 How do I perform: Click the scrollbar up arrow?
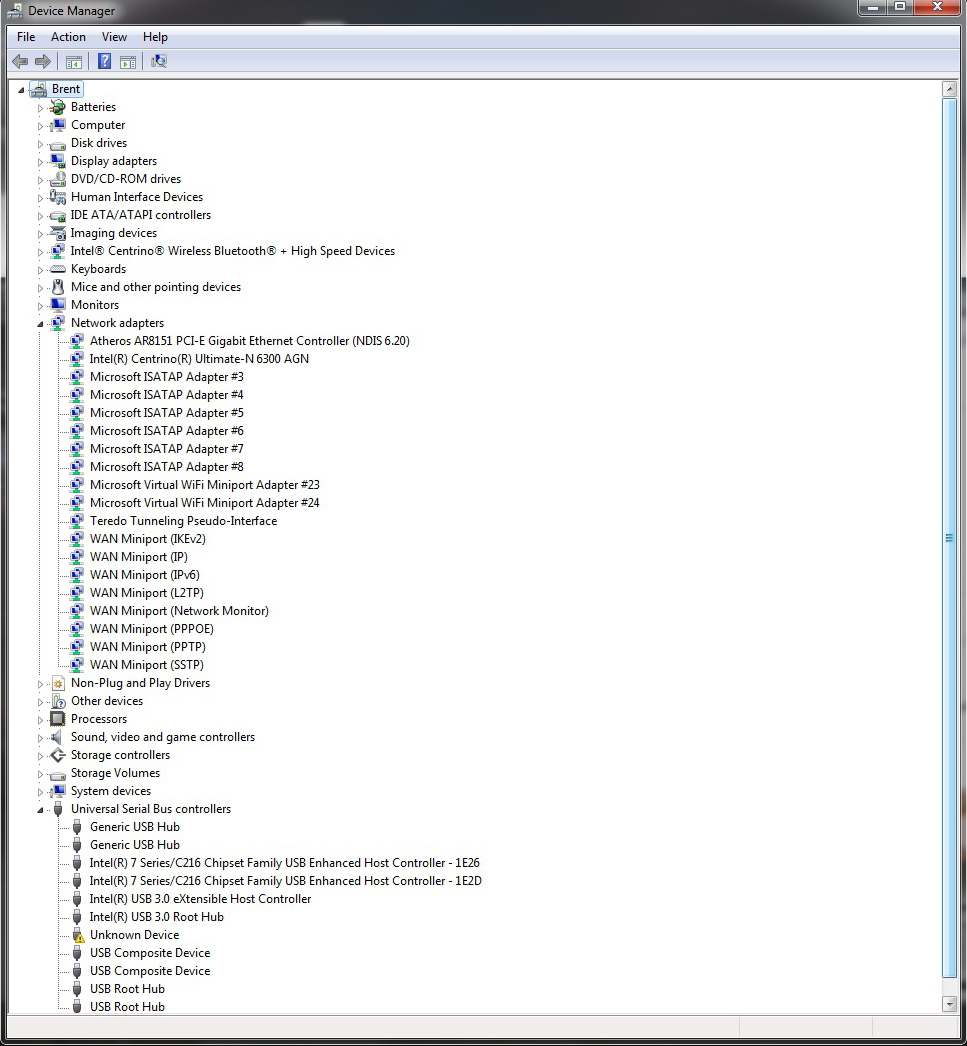(950, 89)
